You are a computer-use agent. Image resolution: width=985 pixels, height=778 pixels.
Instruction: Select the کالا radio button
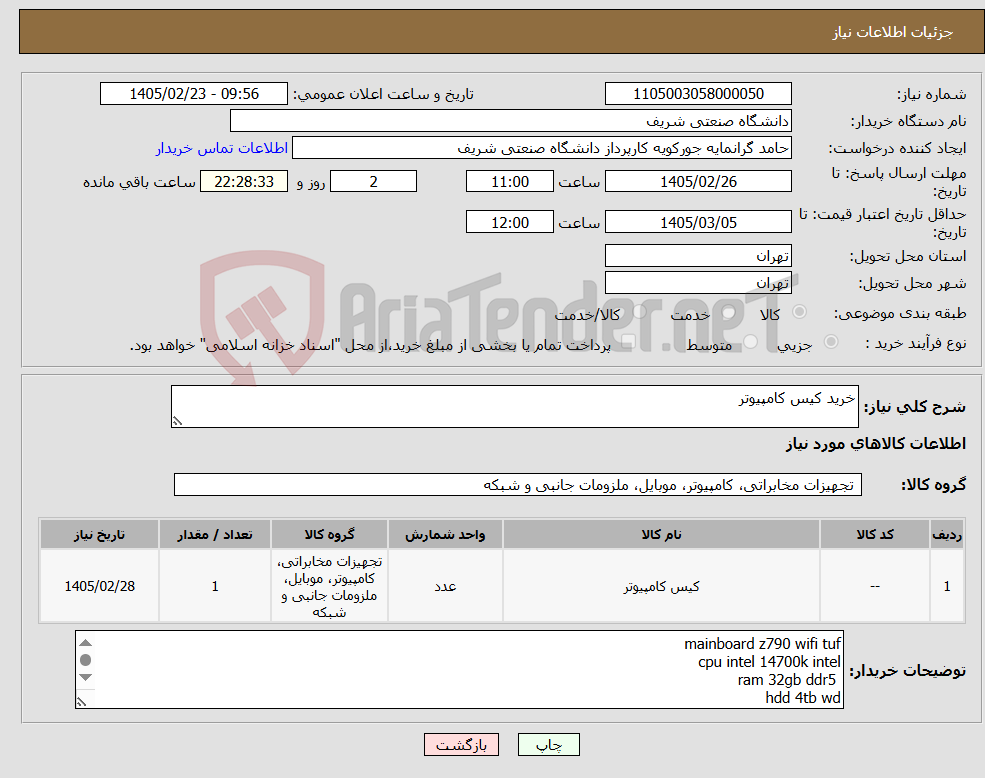800,312
